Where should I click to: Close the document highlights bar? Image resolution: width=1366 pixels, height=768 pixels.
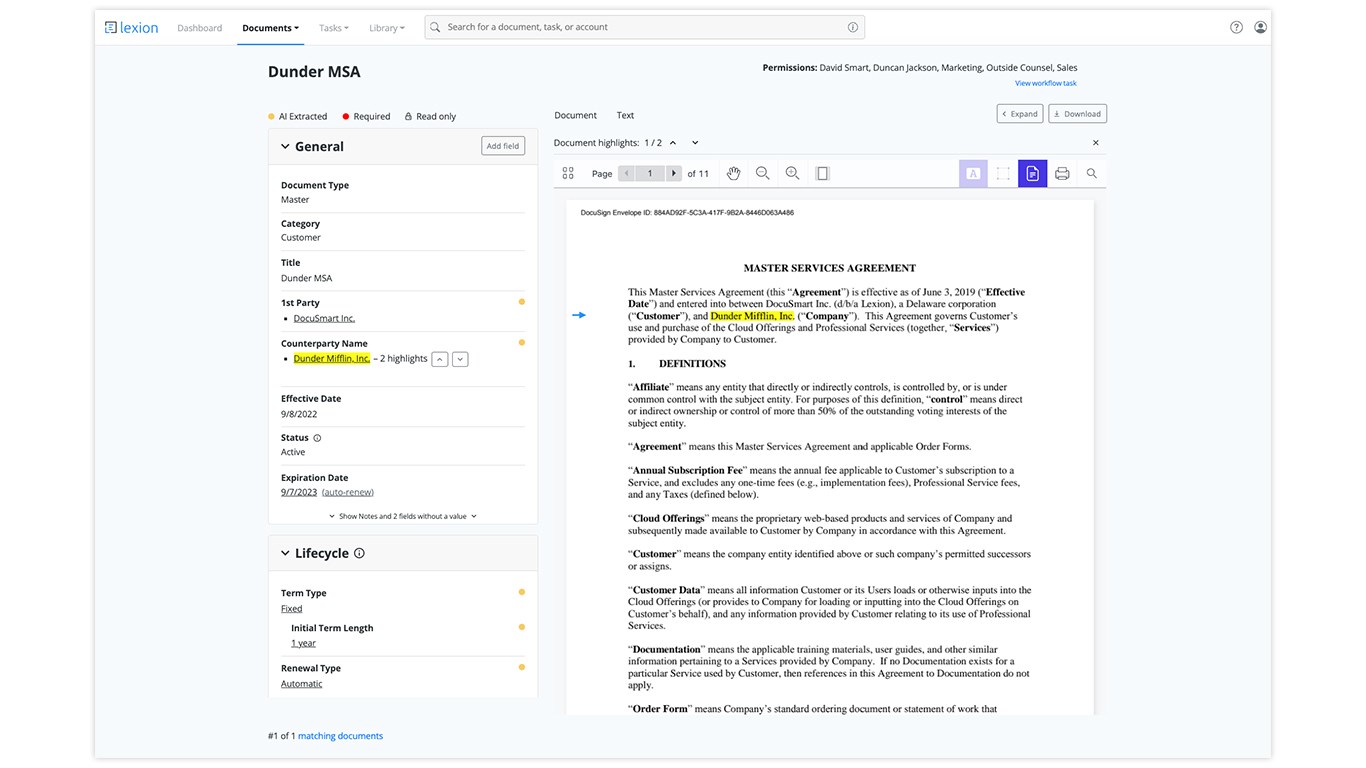1095,143
